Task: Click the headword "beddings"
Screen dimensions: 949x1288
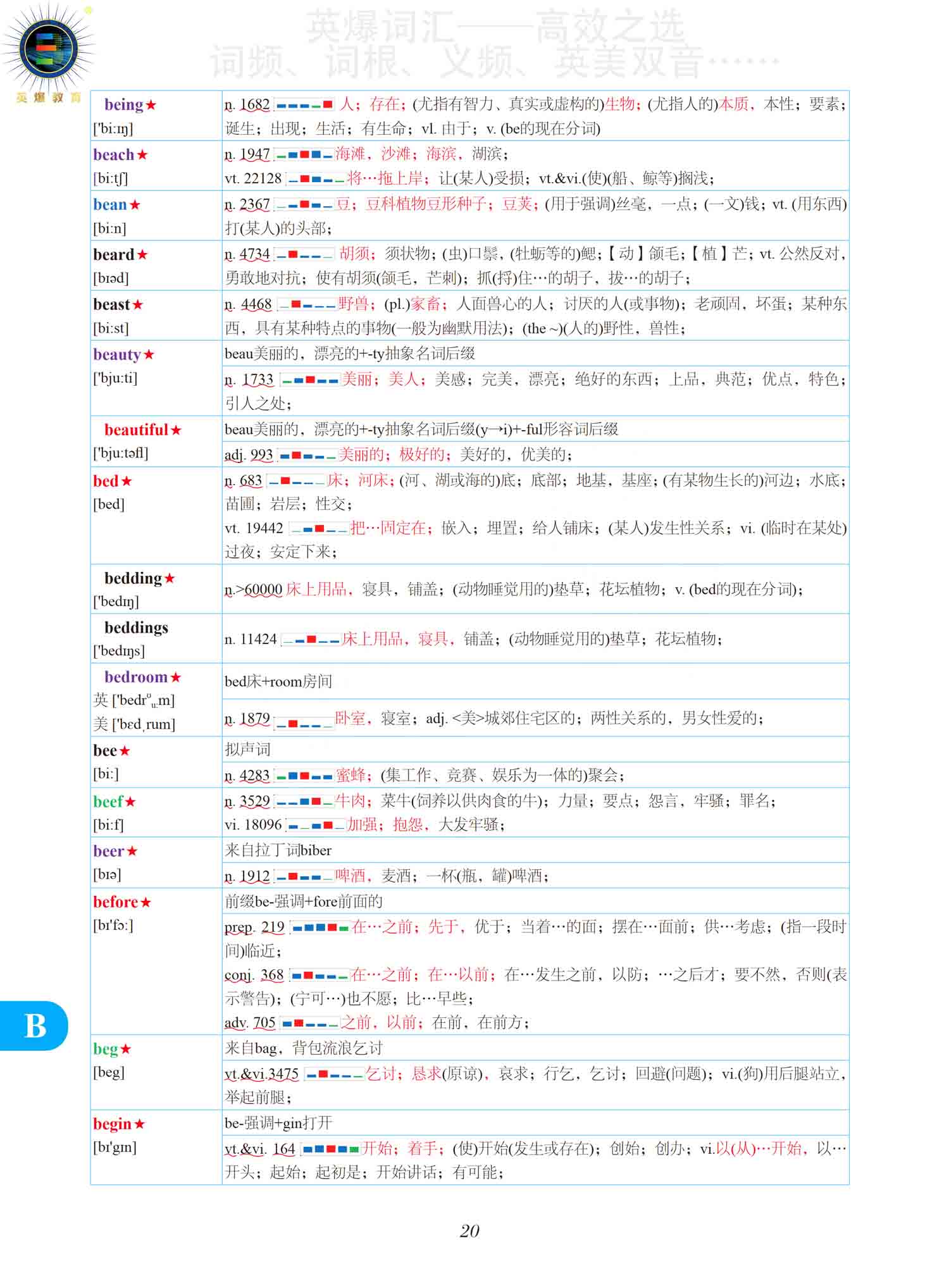Action: pos(136,628)
